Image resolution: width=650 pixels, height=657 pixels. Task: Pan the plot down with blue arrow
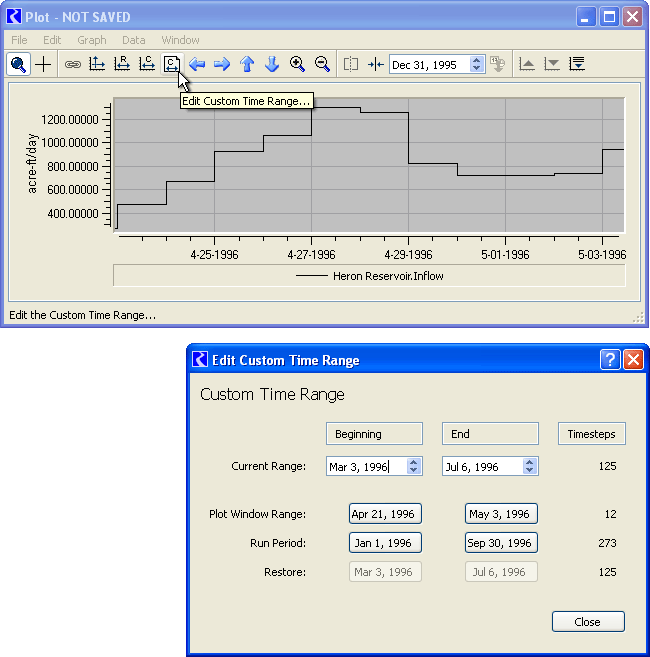click(x=272, y=64)
